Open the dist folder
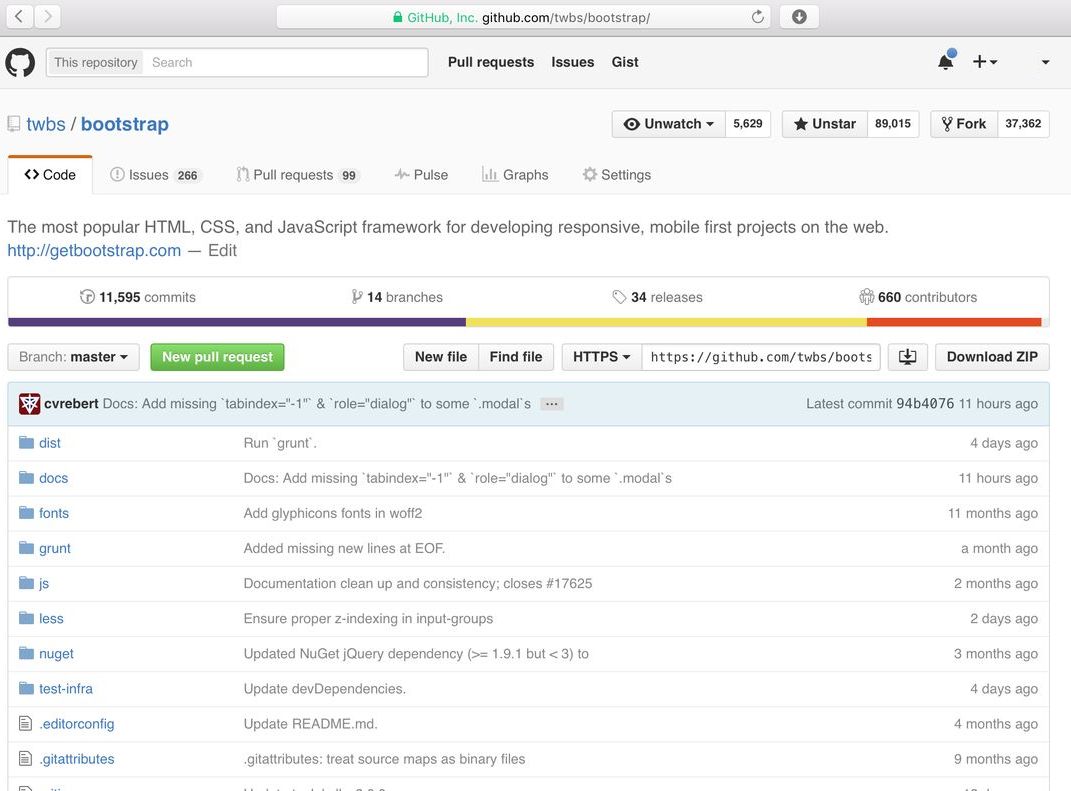 [x=50, y=443]
